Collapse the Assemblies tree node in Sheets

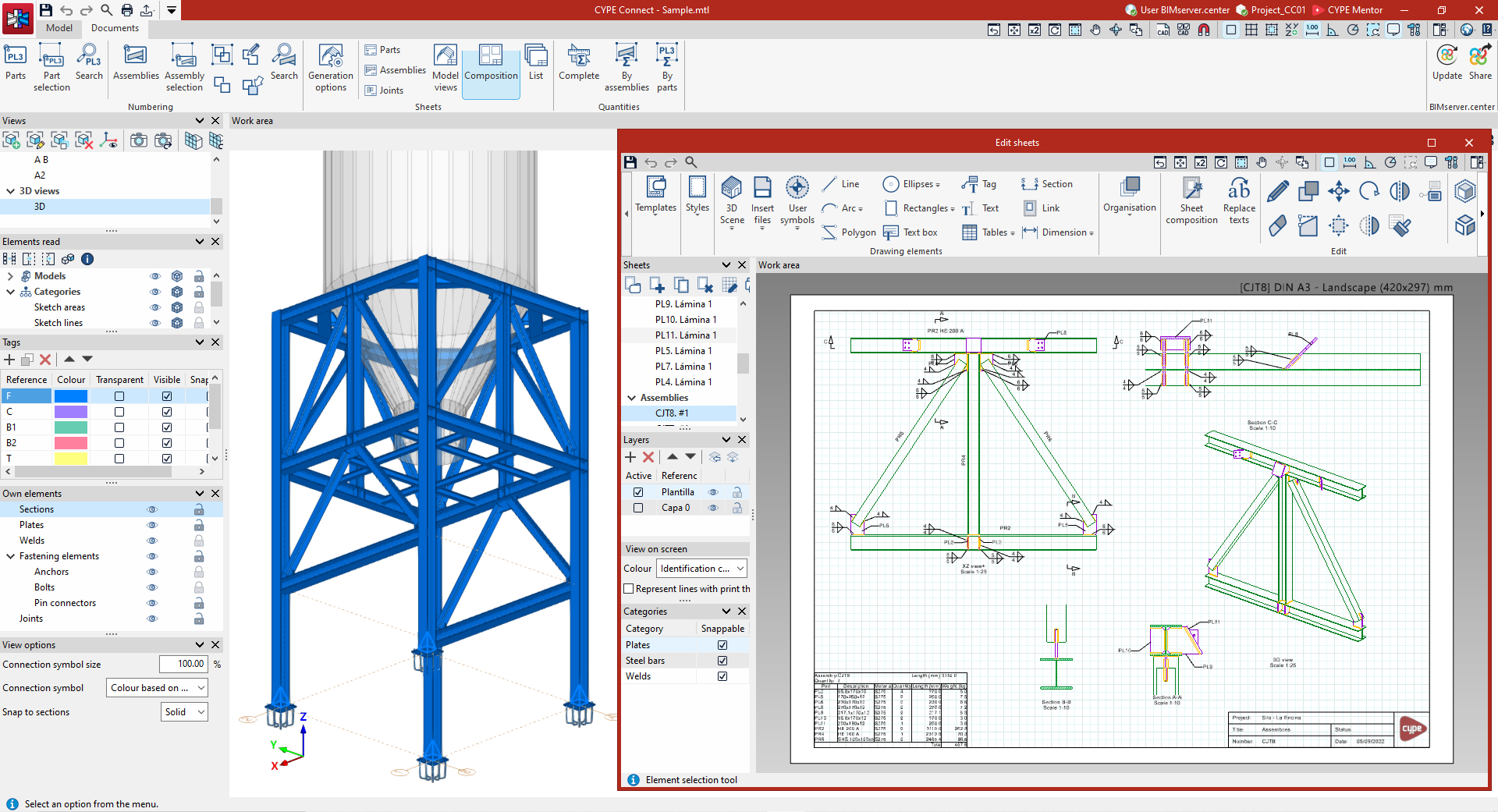pos(631,398)
